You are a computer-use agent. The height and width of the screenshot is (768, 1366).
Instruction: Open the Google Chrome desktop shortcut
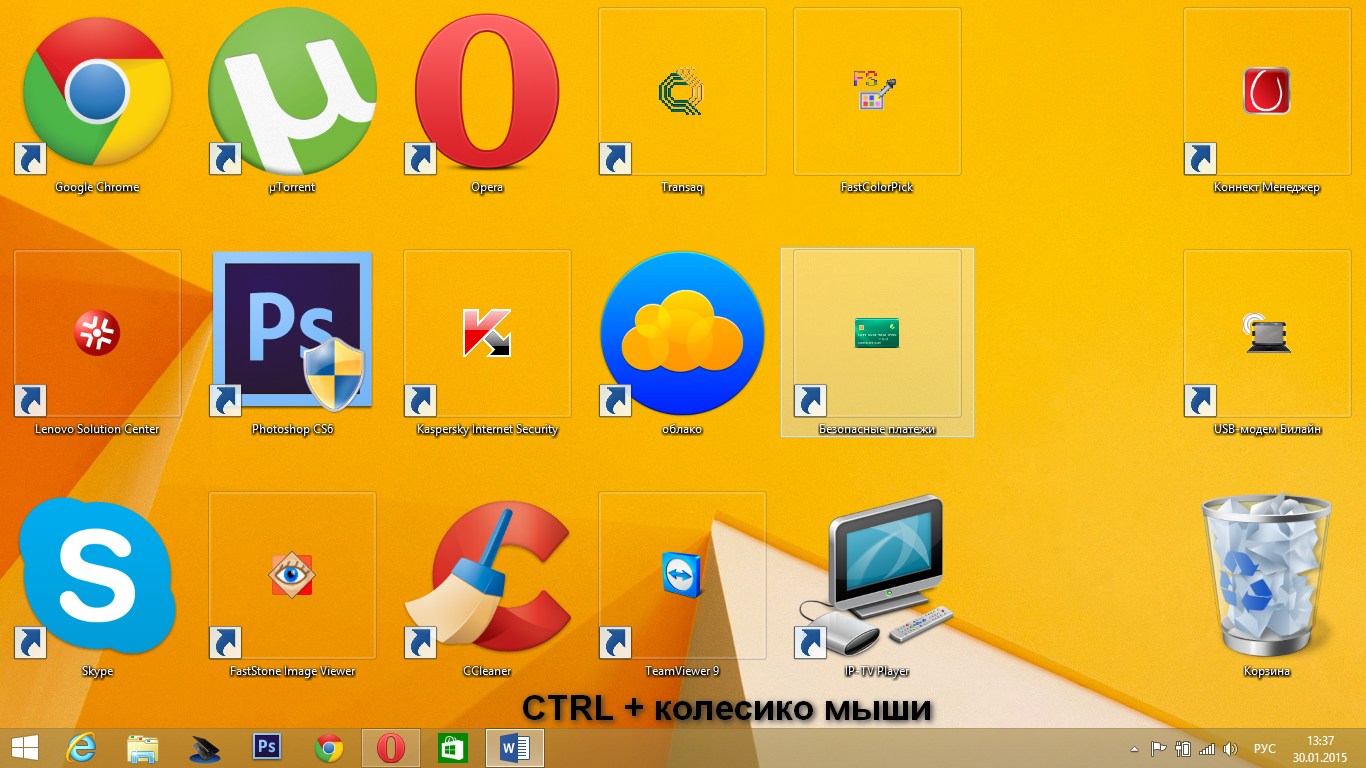97,92
